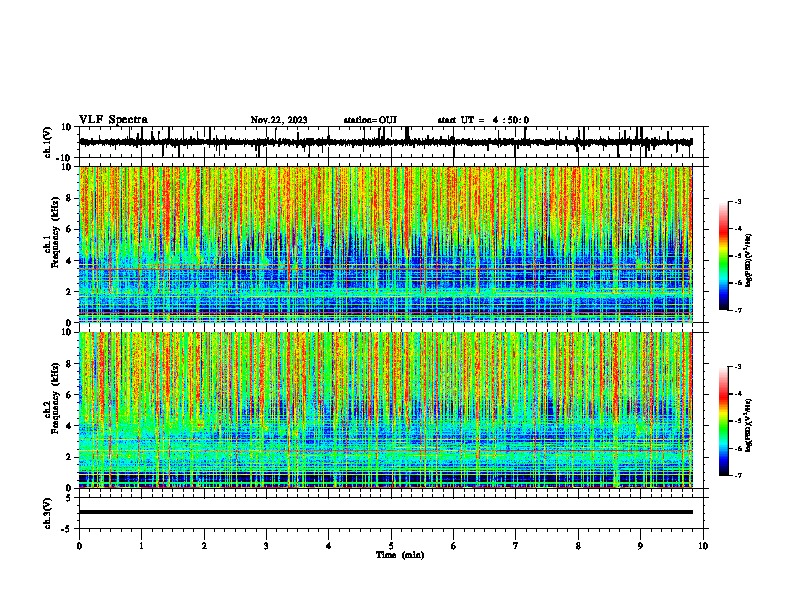Click the "-7" label on ch.1 color scale
This screenshot has width=792, height=612.
point(737,310)
